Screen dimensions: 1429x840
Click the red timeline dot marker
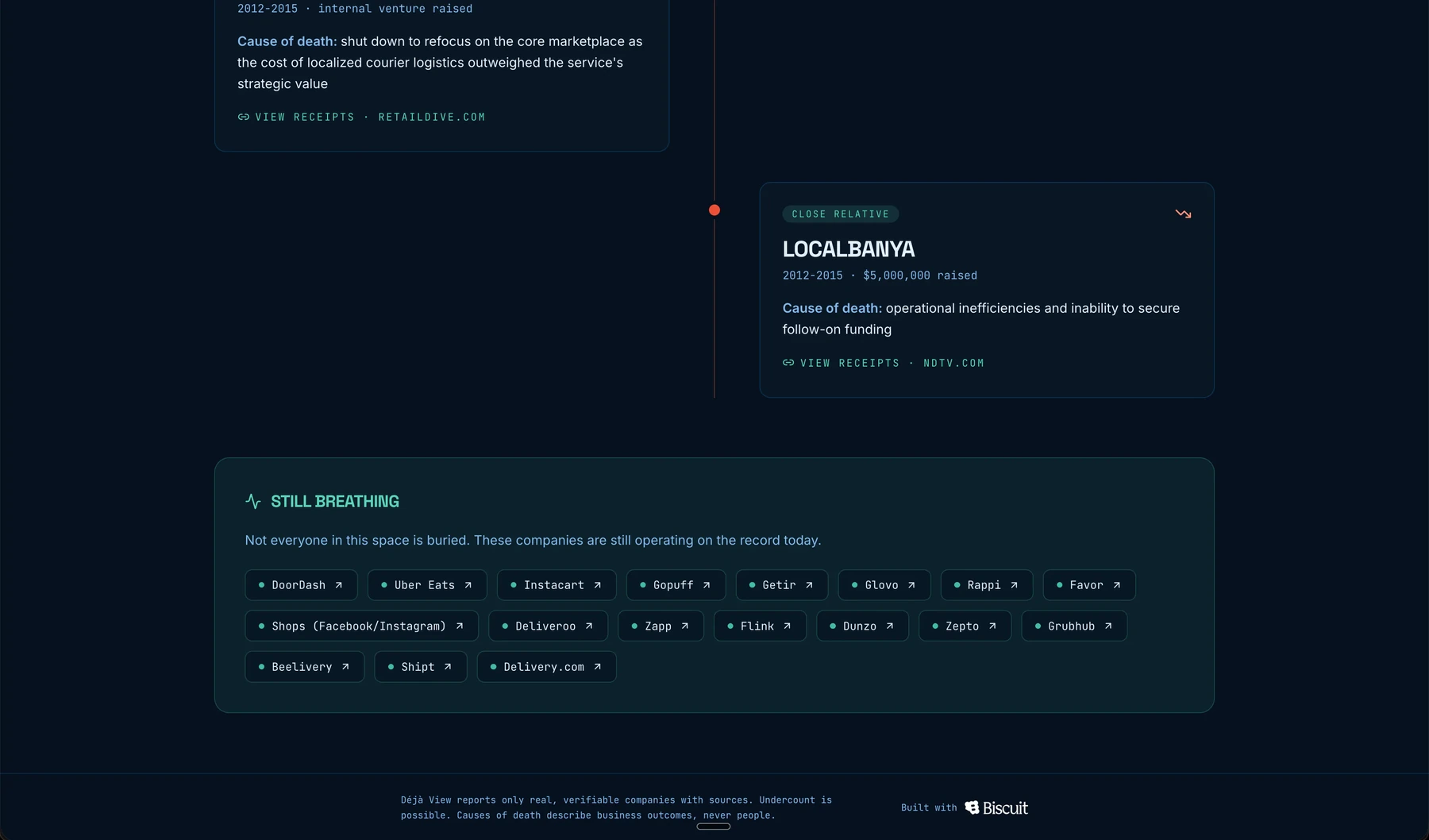tap(714, 210)
